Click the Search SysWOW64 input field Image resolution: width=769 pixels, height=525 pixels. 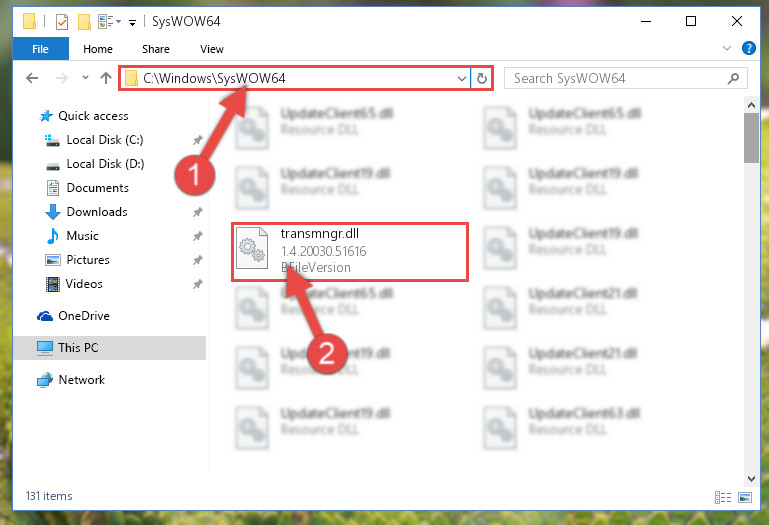click(618, 79)
